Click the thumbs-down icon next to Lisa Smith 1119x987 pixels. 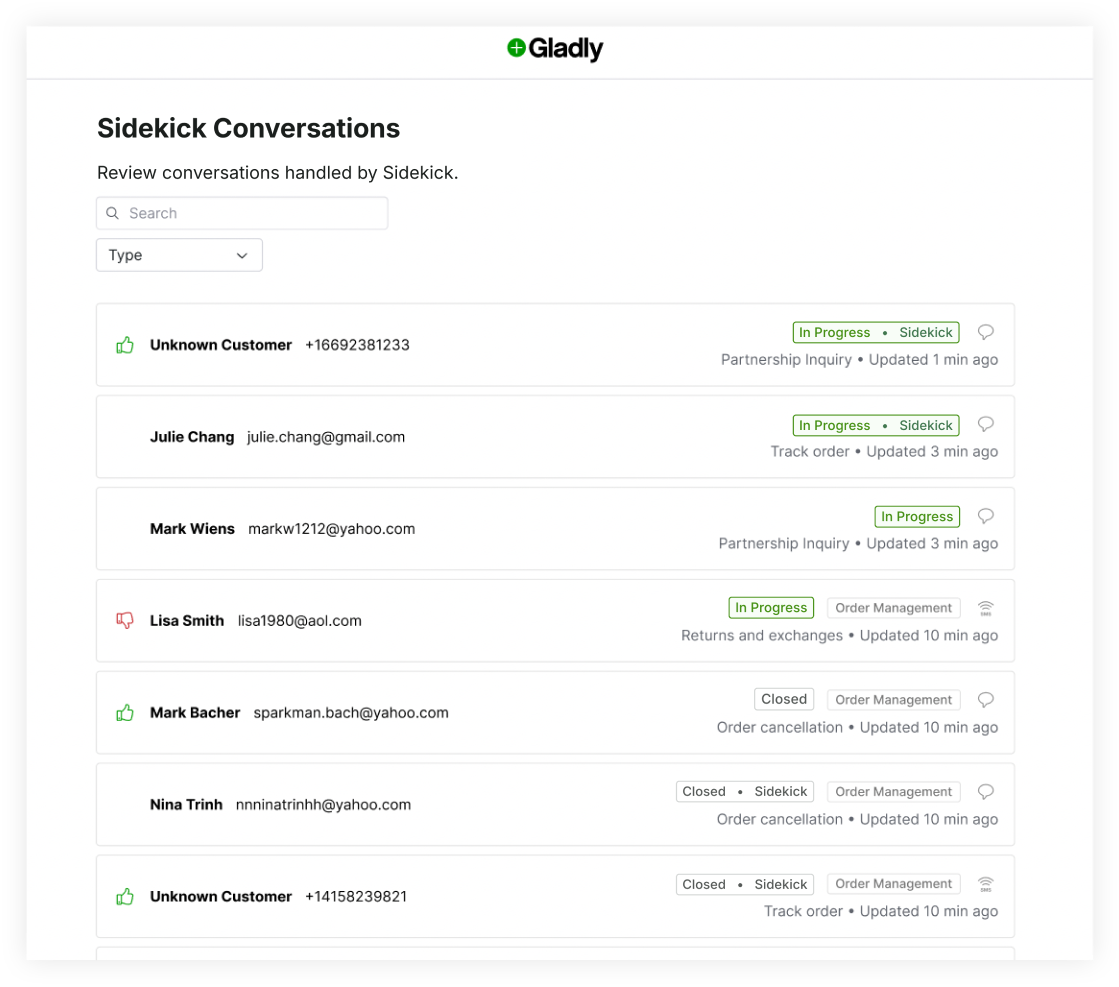point(125,620)
